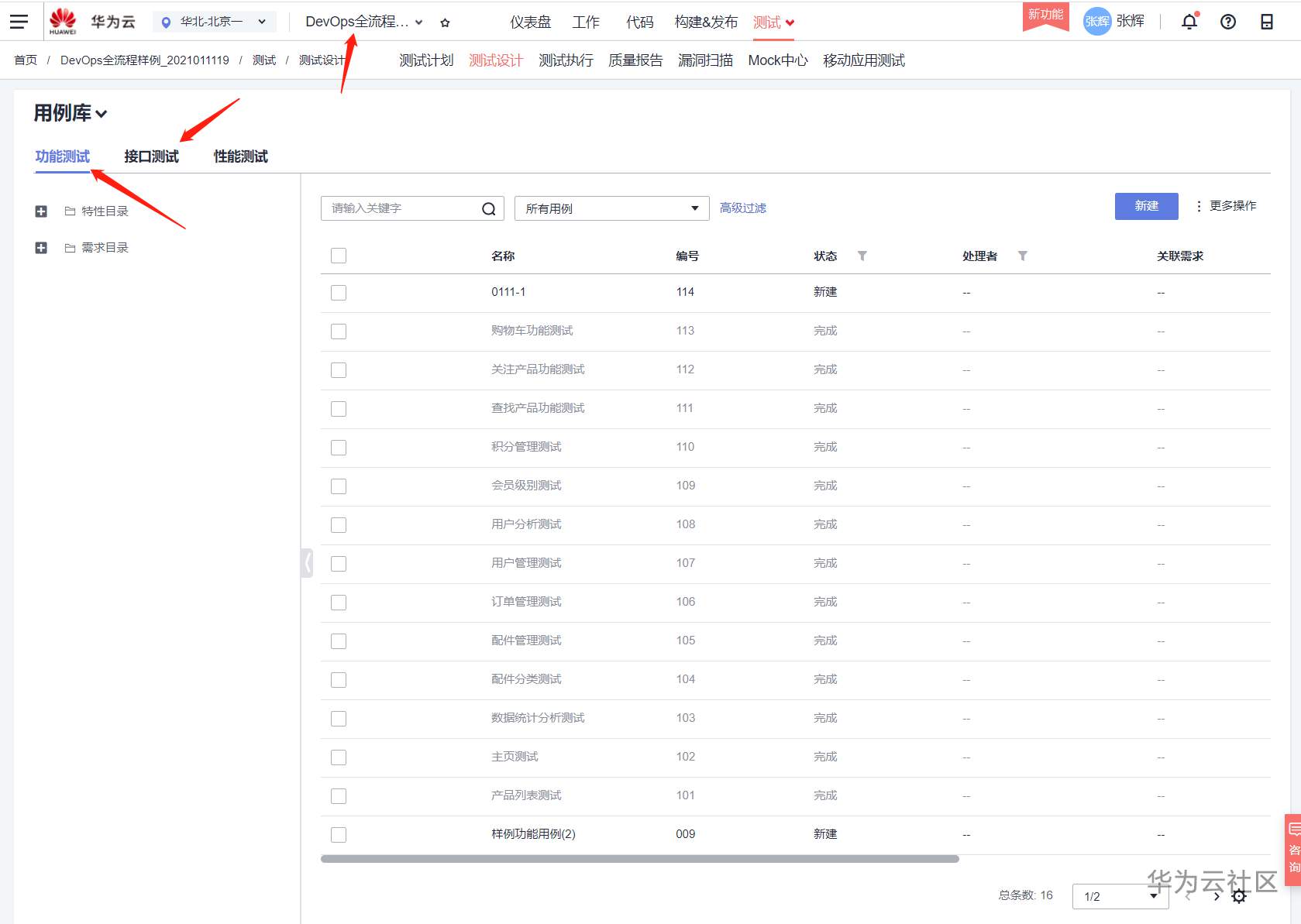The image size is (1301, 924).
Task: Expand the 用例库 dropdown
Action: point(71,113)
